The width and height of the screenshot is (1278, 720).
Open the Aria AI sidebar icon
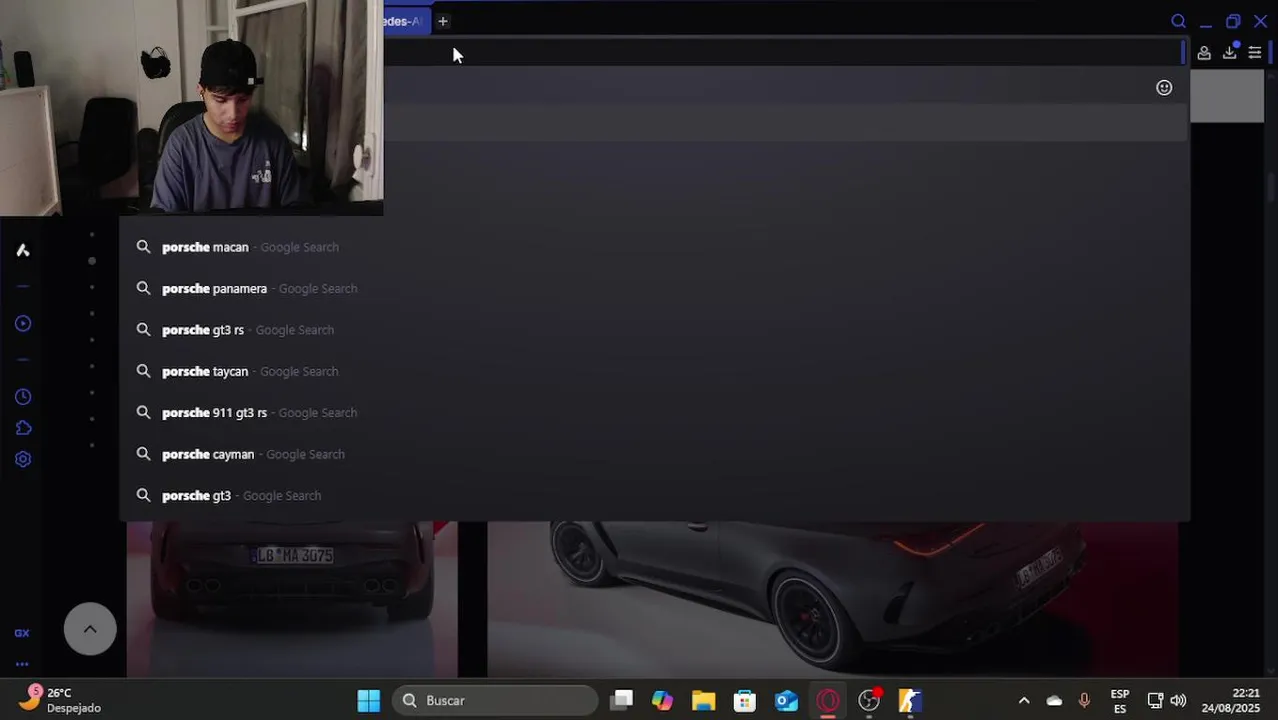[23, 250]
